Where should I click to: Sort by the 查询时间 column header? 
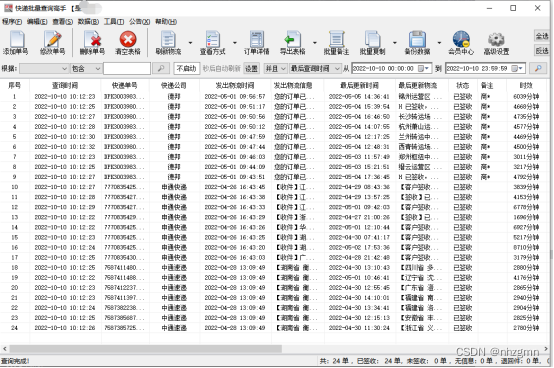coord(65,85)
